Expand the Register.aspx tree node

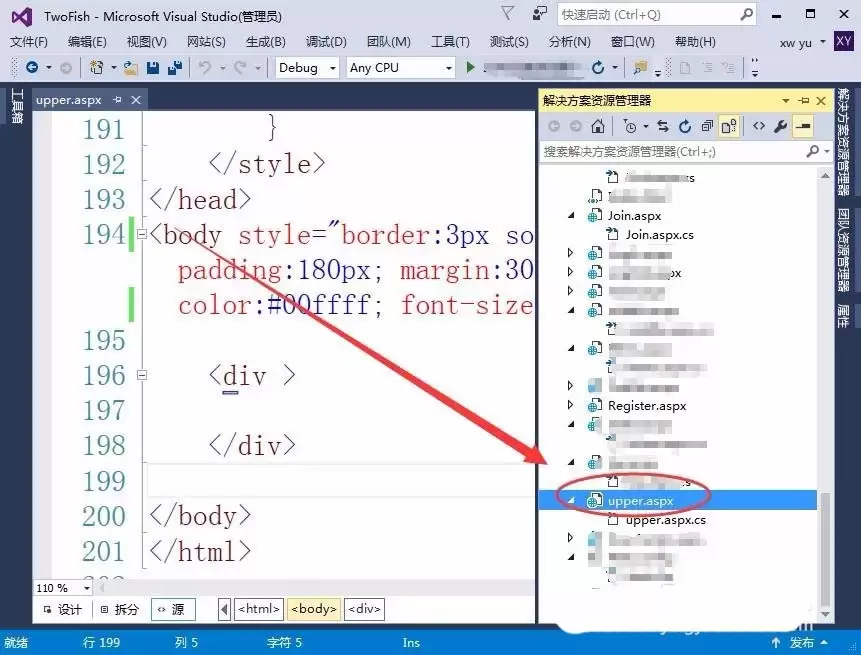point(570,405)
